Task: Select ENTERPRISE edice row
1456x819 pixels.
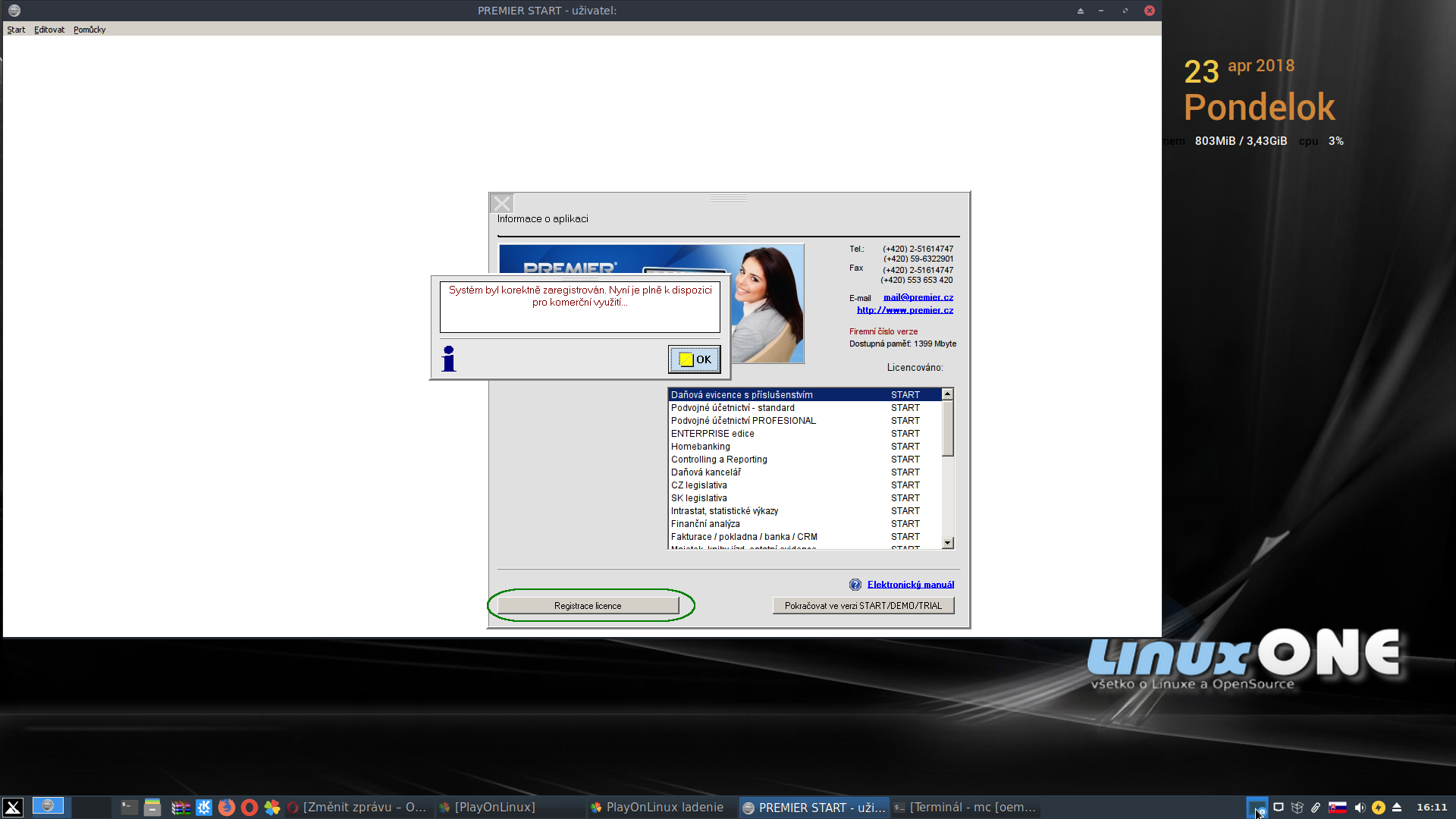Action: coord(805,434)
